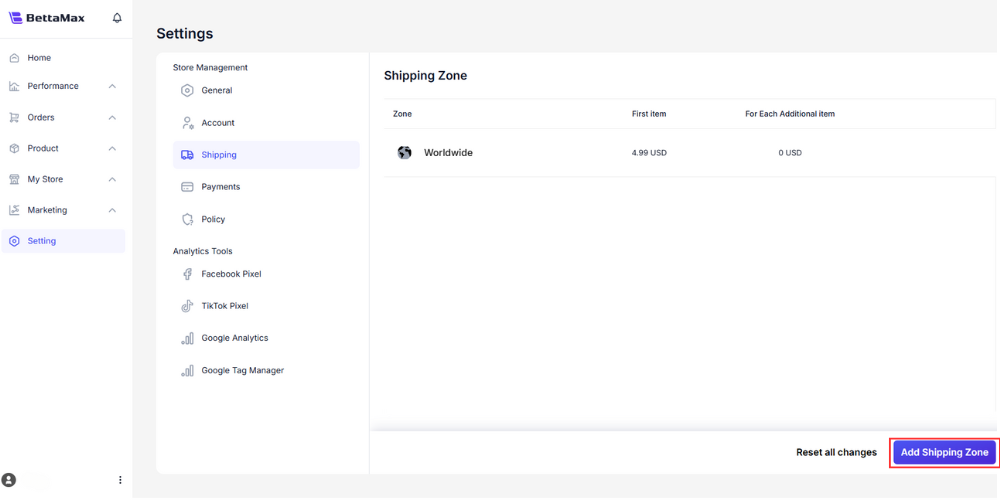The width and height of the screenshot is (1000, 500).
Task: Click the Marketing graph icon
Action: point(14,210)
